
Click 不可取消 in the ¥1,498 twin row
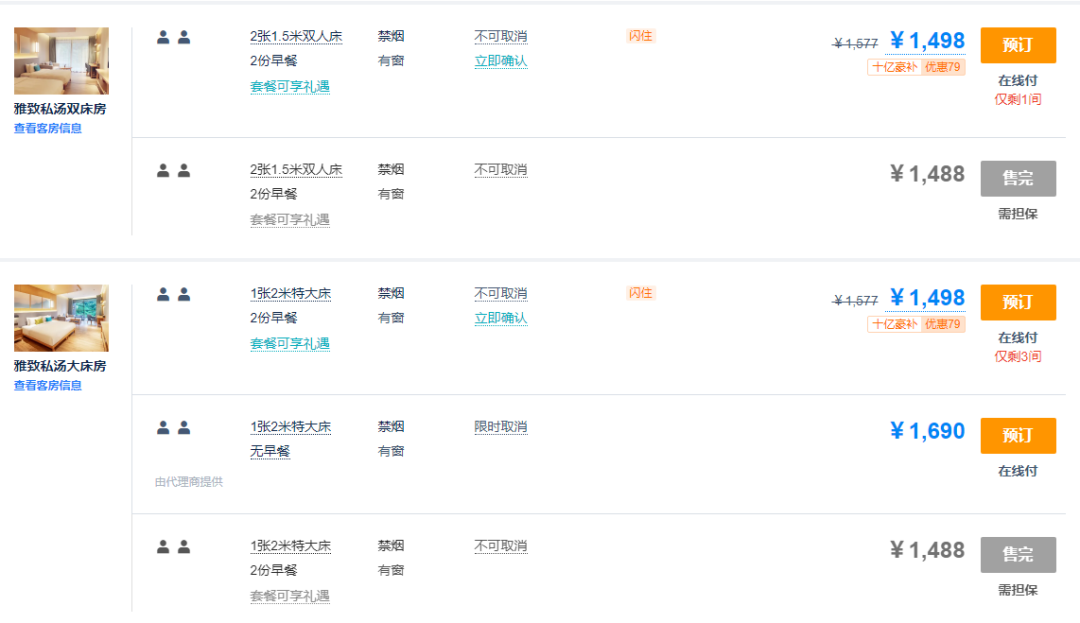pos(501,36)
